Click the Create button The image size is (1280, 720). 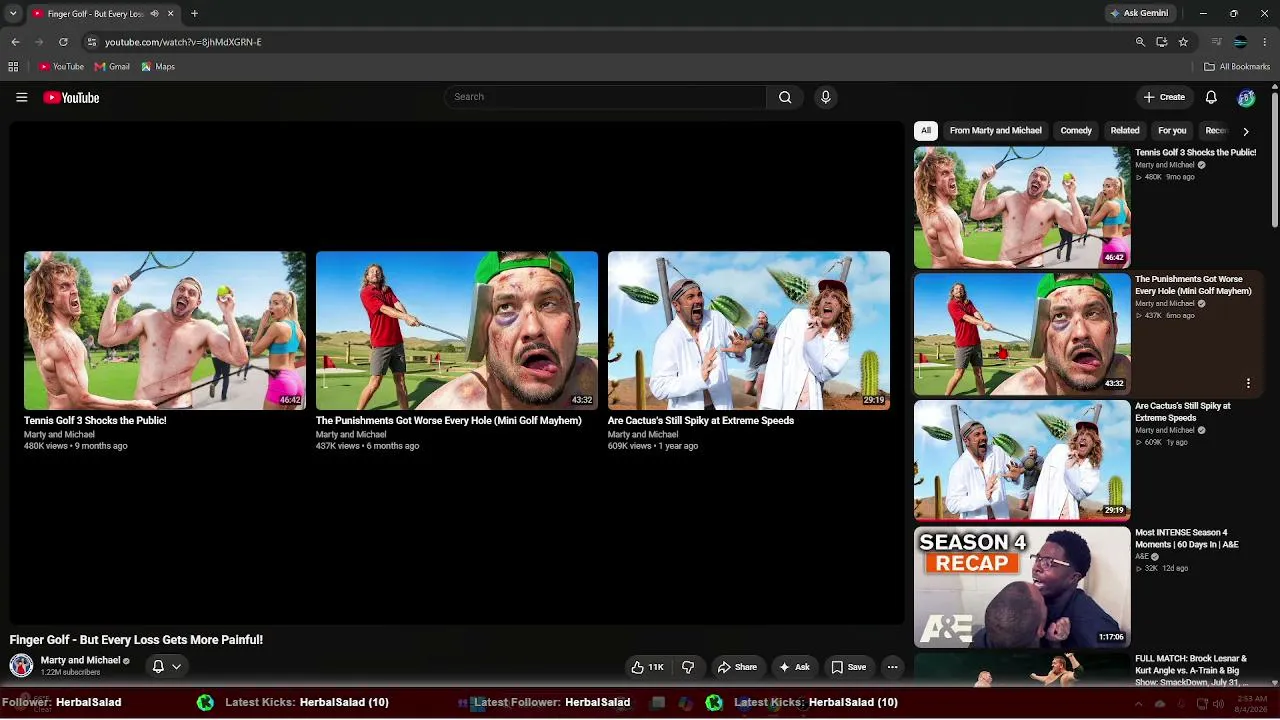(1164, 97)
